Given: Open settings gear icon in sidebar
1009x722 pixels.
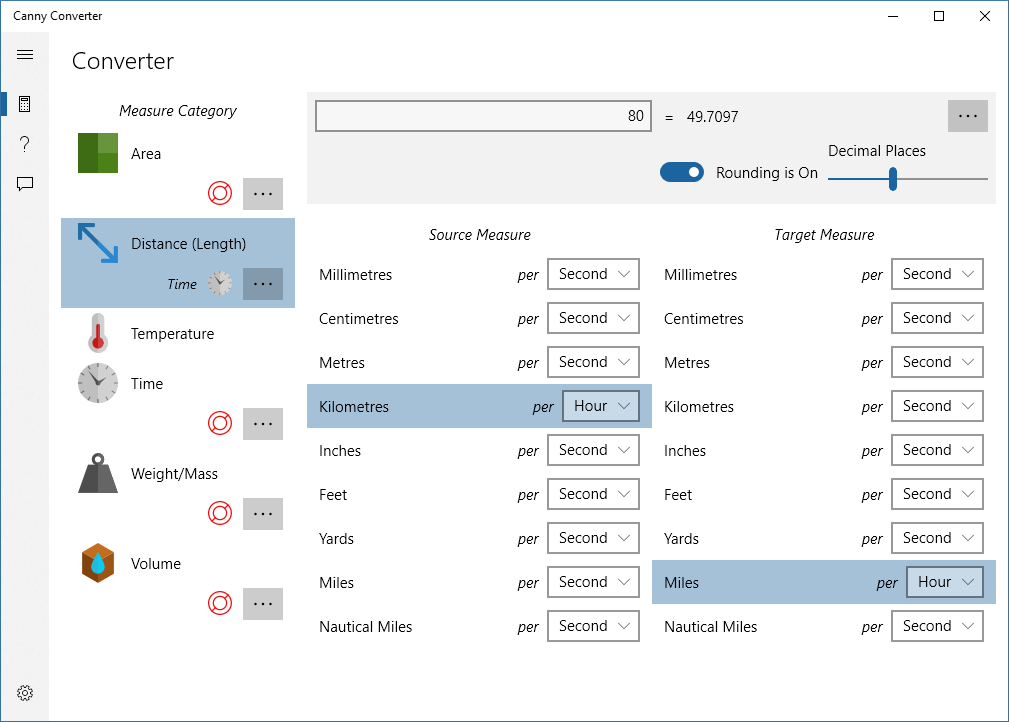Looking at the screenshot, I should 25,693.
